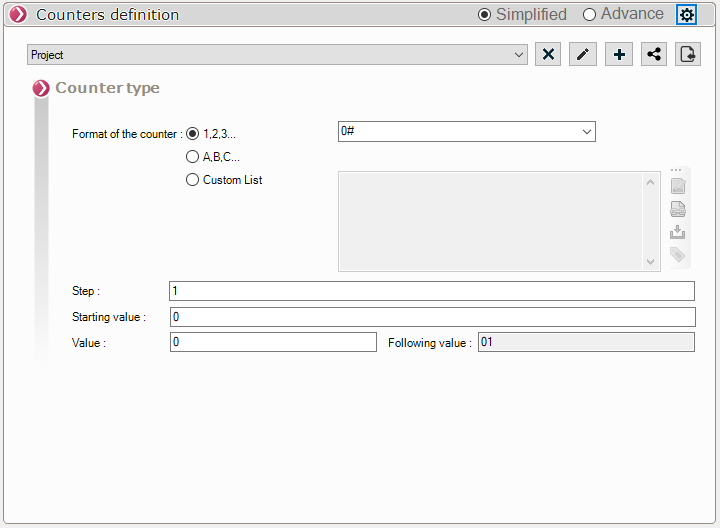Open the Project counter dropdown
The width and height of the screenshot is (720, 528).
tap(518, 55)
